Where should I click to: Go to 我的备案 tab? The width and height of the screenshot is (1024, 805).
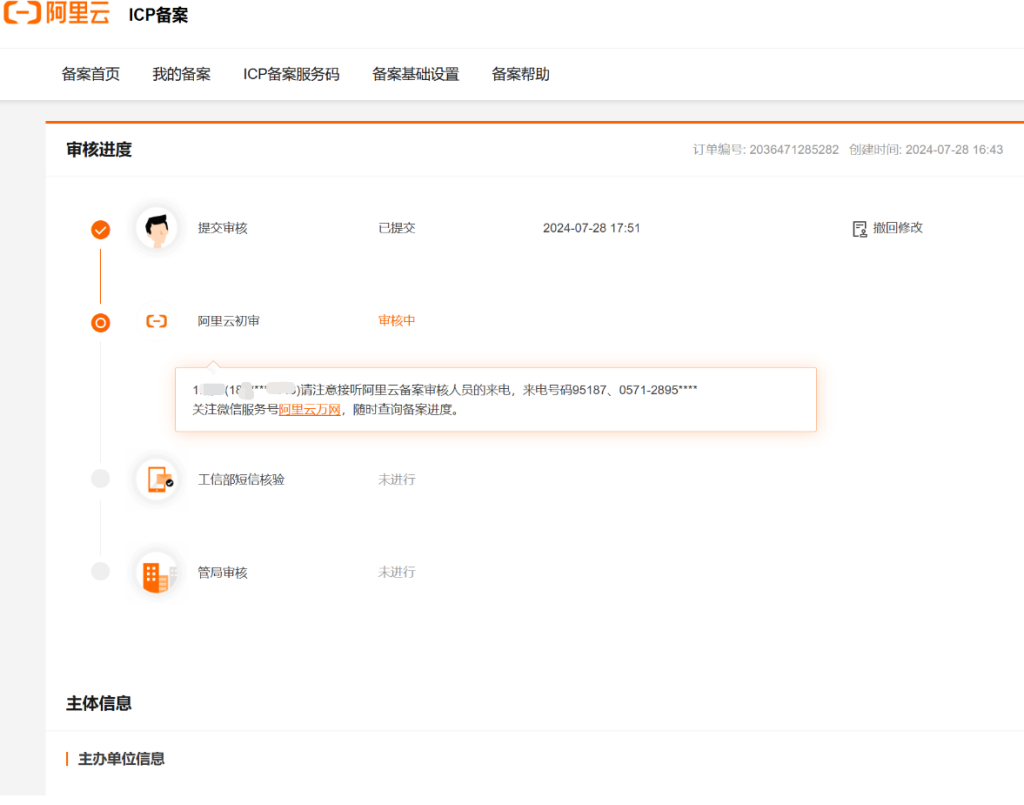pos(181,74)
